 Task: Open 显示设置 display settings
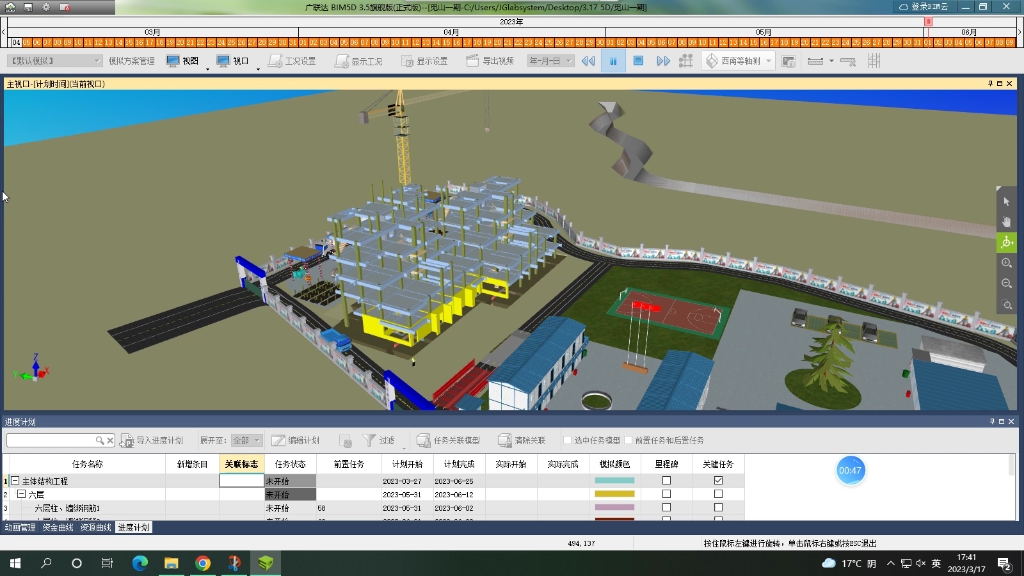pos(424,61)
